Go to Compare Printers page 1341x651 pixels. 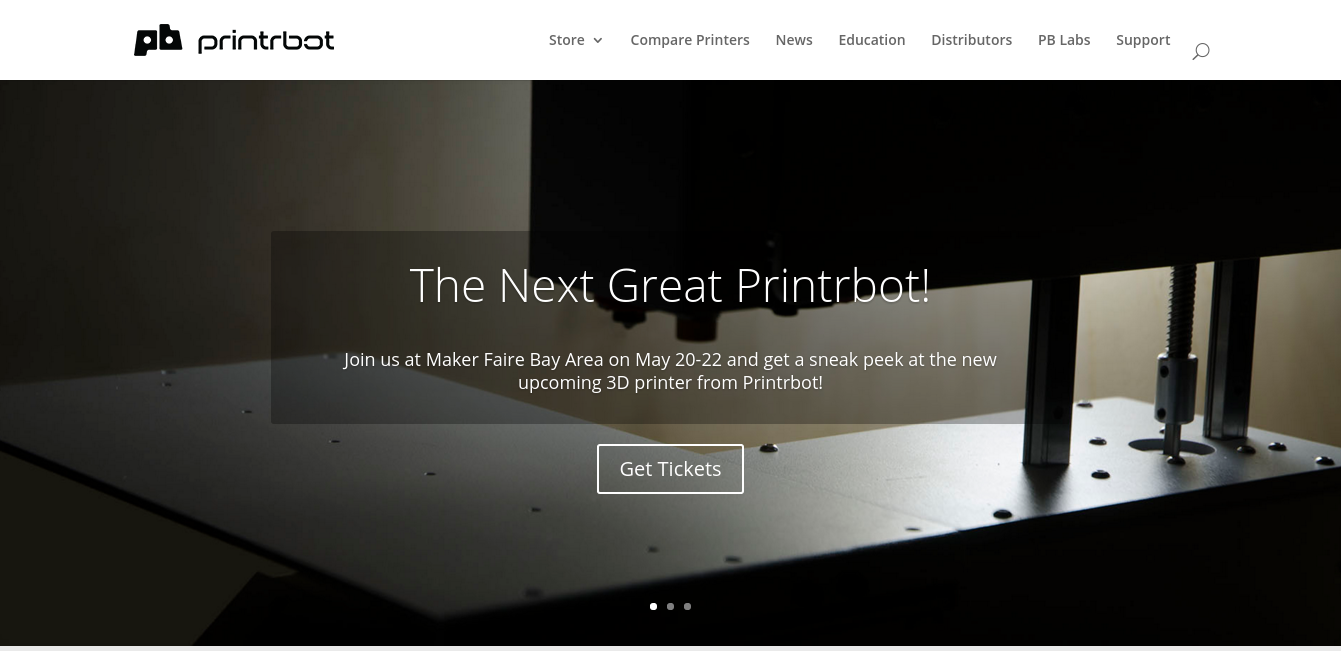(690, 40)
